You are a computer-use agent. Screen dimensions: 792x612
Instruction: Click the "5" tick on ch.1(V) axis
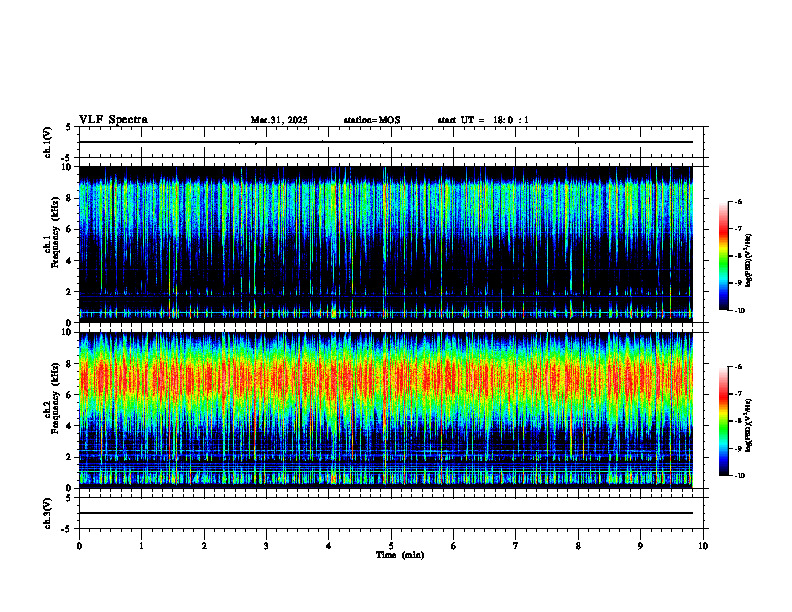68,127
